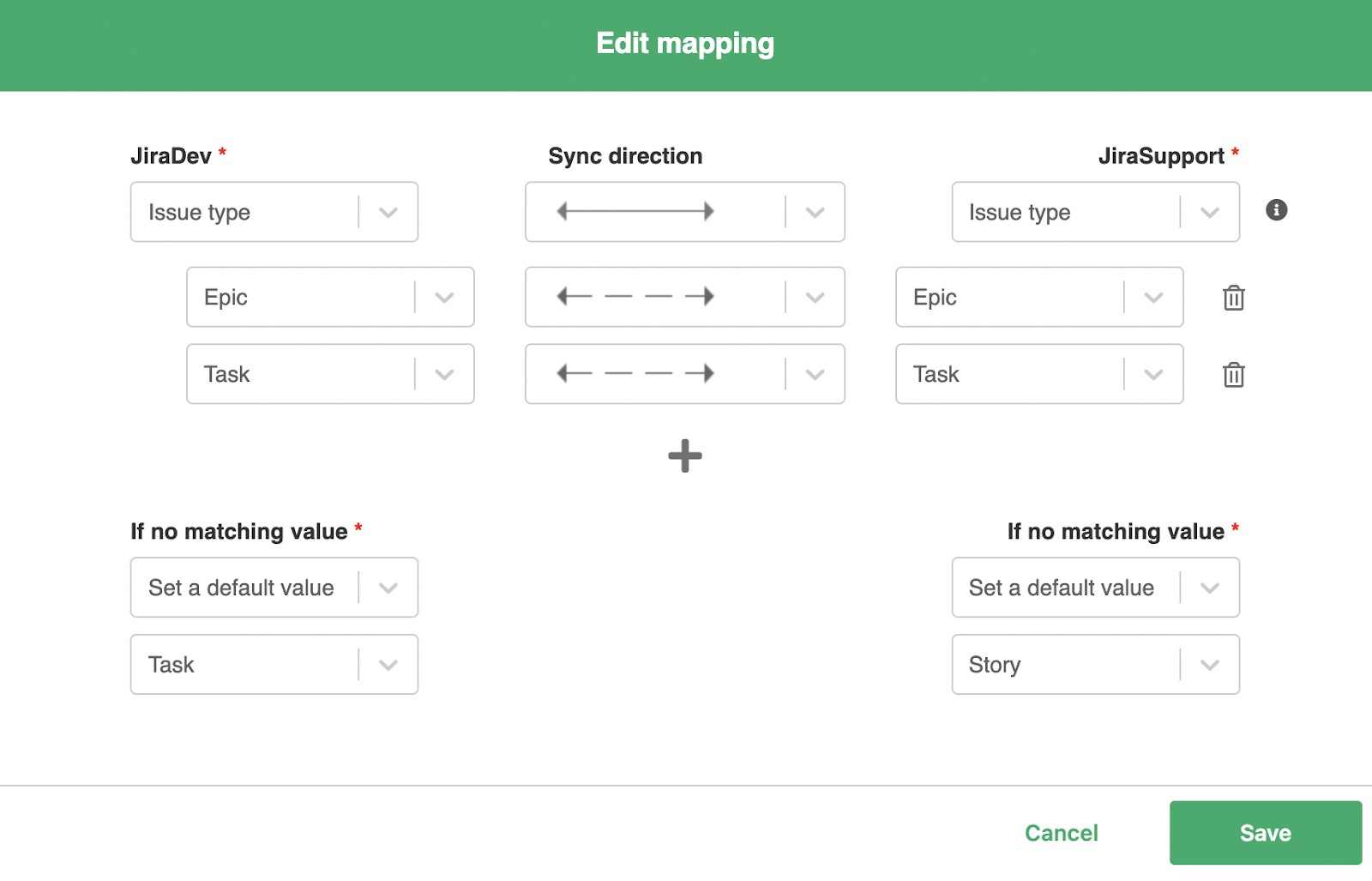
Task: Open JiraSupport 'Set a default value' dropdown
Action: point(1096,588)
